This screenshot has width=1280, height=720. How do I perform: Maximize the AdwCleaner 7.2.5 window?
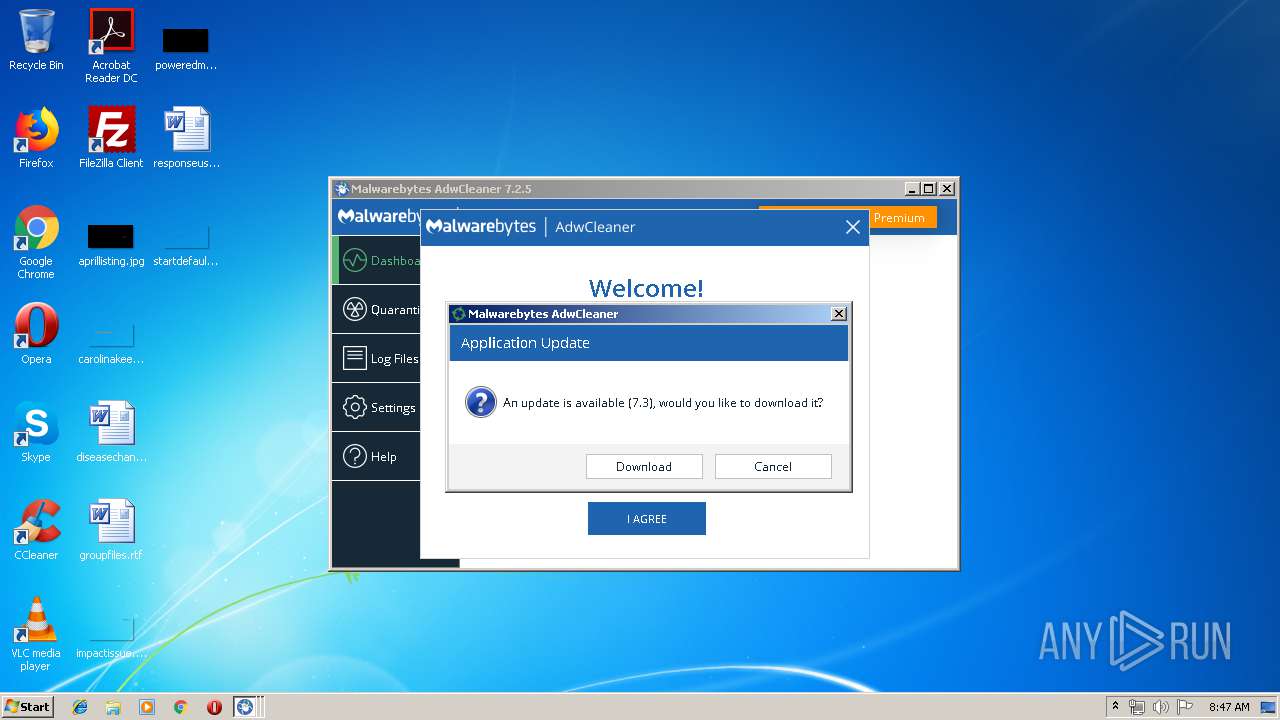(929, 189)
